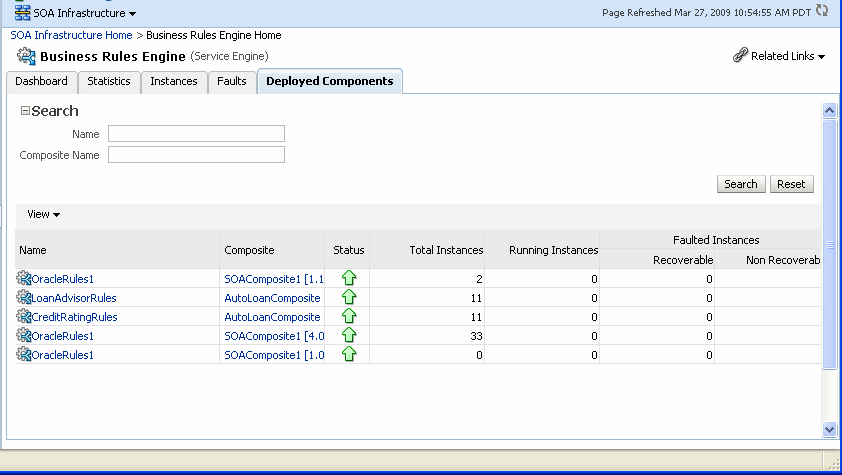This screenshot has height=475, width=842.
Task: Click the Search button
Action: 741,184
